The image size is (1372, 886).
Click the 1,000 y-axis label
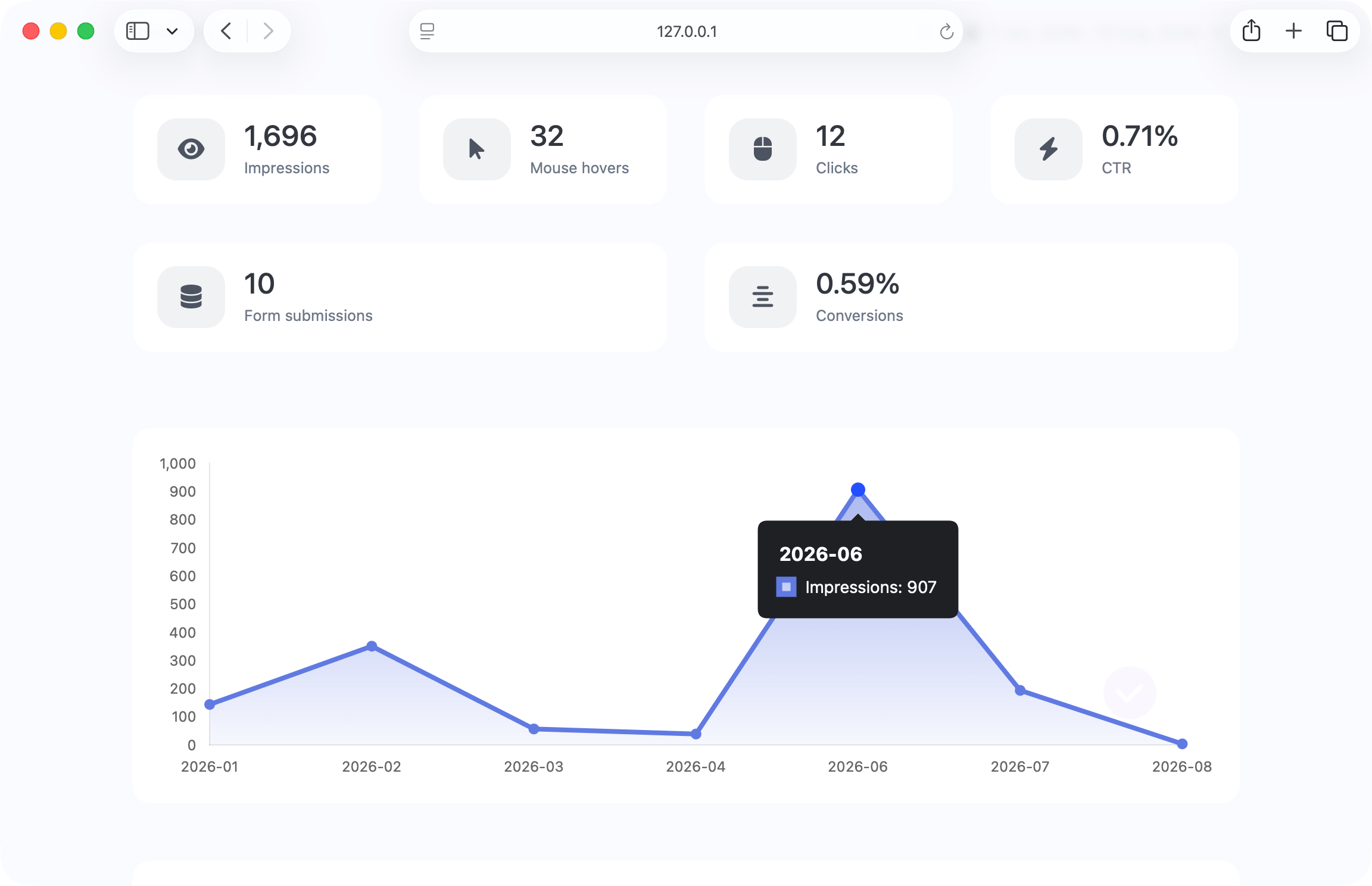[177, 464]
